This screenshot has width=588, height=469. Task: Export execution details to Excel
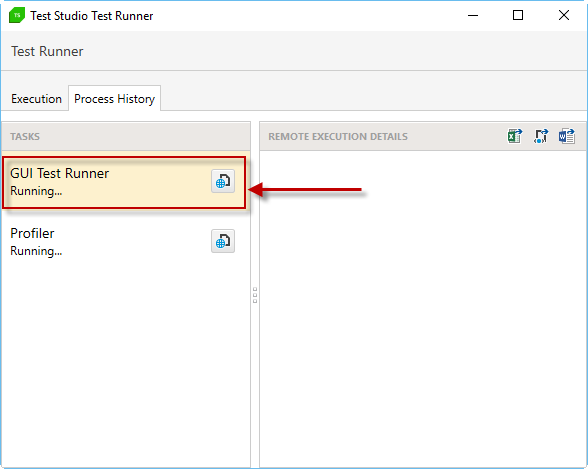(x=515, y=136)
